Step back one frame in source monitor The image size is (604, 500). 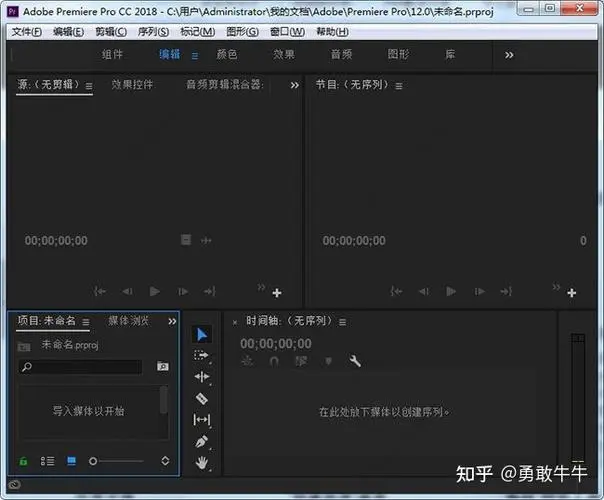(x=128, y=292)
